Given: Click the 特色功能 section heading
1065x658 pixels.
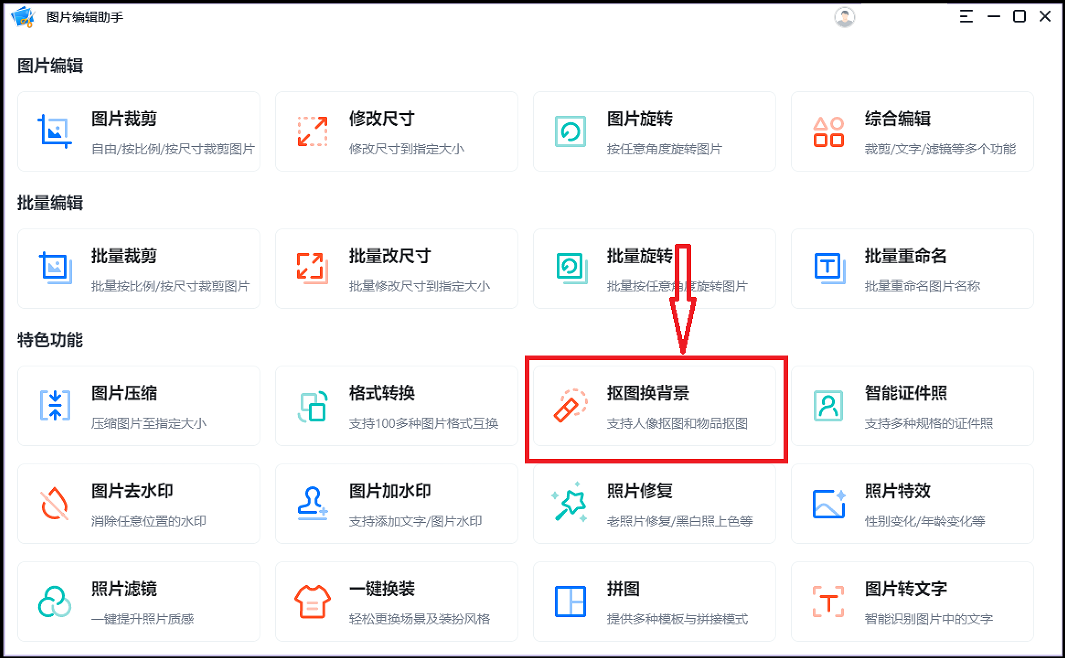Looking at the screenshot, I should 50,340.
